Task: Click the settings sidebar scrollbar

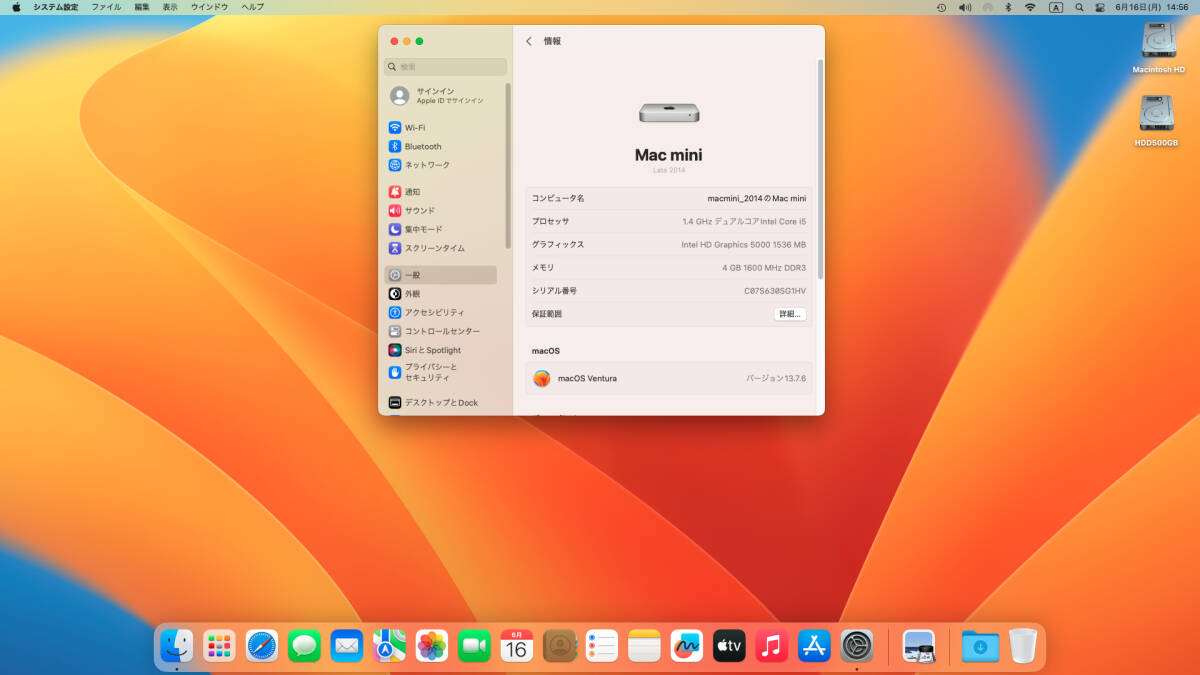Action: (x=508, y=165)
